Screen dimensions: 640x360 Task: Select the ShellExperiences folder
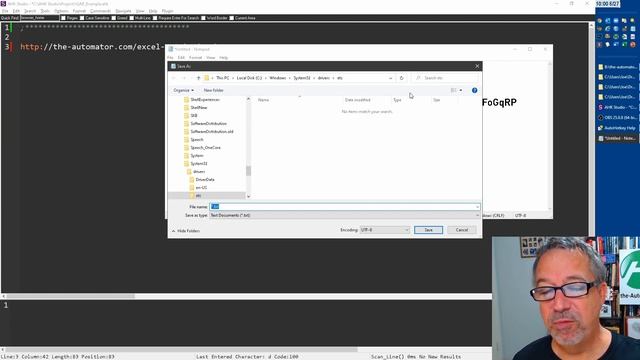point(205,100)
